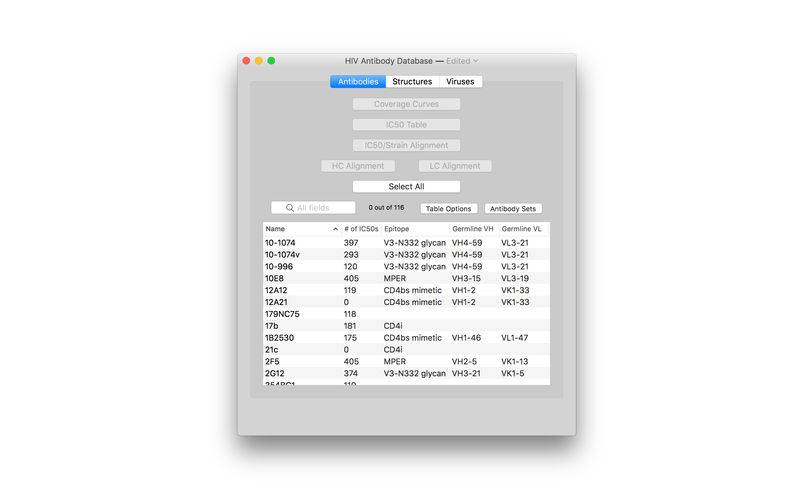Sort by # of IC50s column

point(361,229)
